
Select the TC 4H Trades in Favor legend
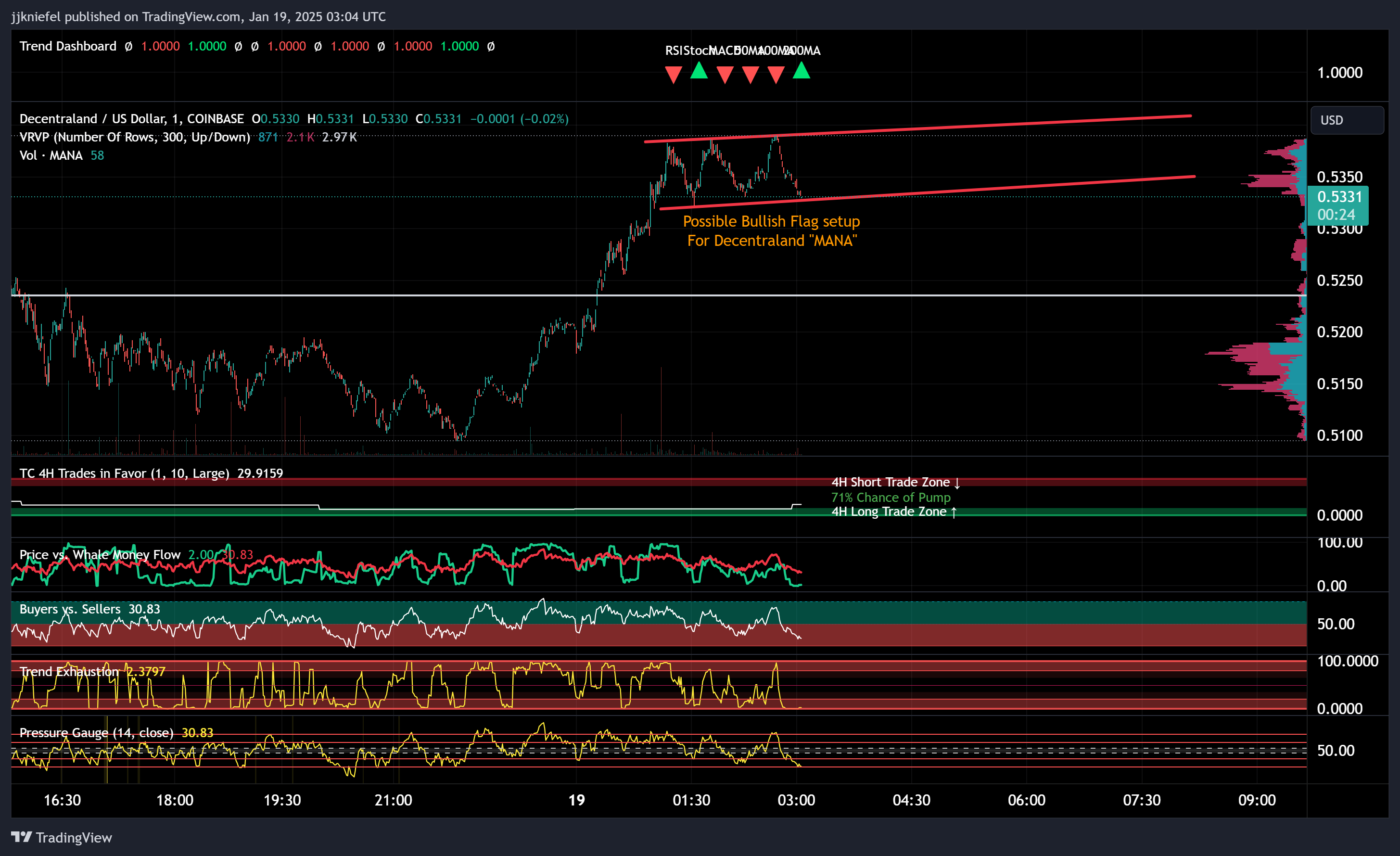(x=124, y=473)
